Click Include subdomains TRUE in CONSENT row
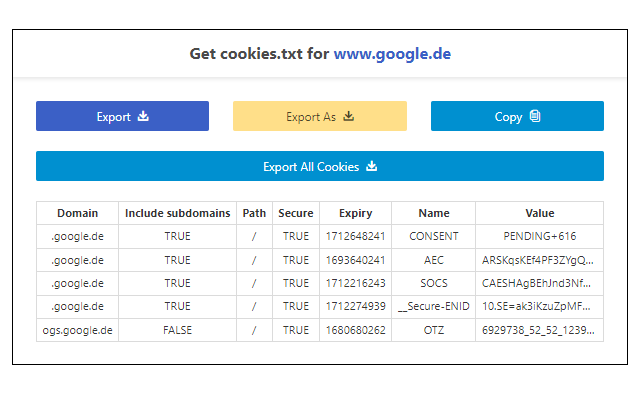This screenshot has height=400, width=640. pyautogui.click(x=178, y=236)
